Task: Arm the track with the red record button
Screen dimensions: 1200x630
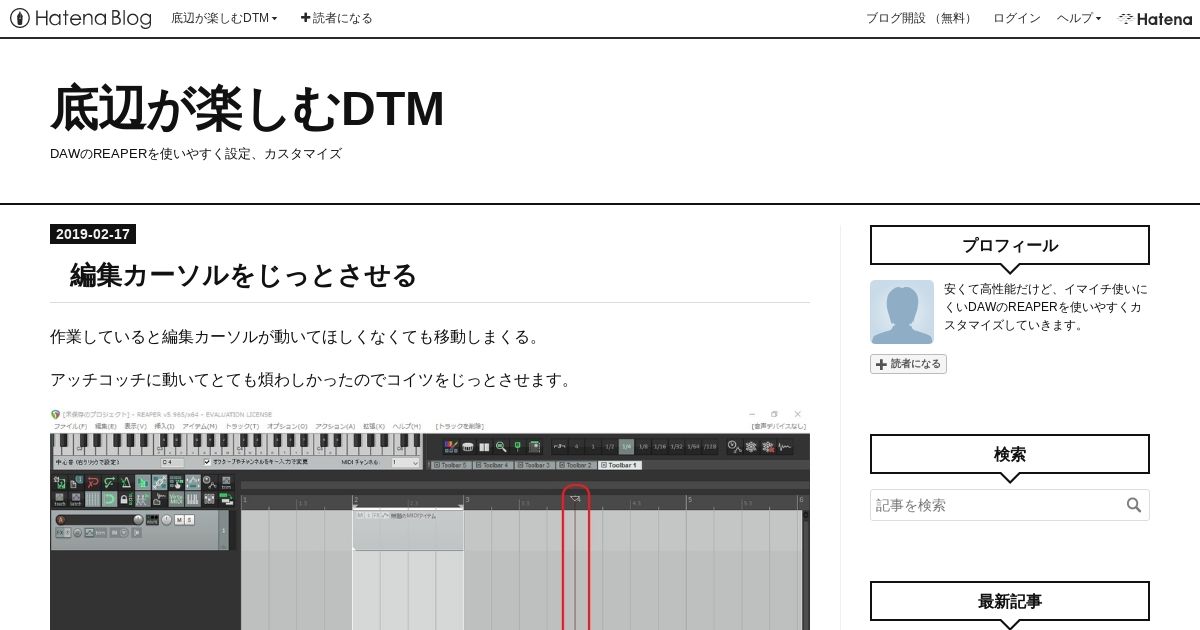Action: point(60,520)
